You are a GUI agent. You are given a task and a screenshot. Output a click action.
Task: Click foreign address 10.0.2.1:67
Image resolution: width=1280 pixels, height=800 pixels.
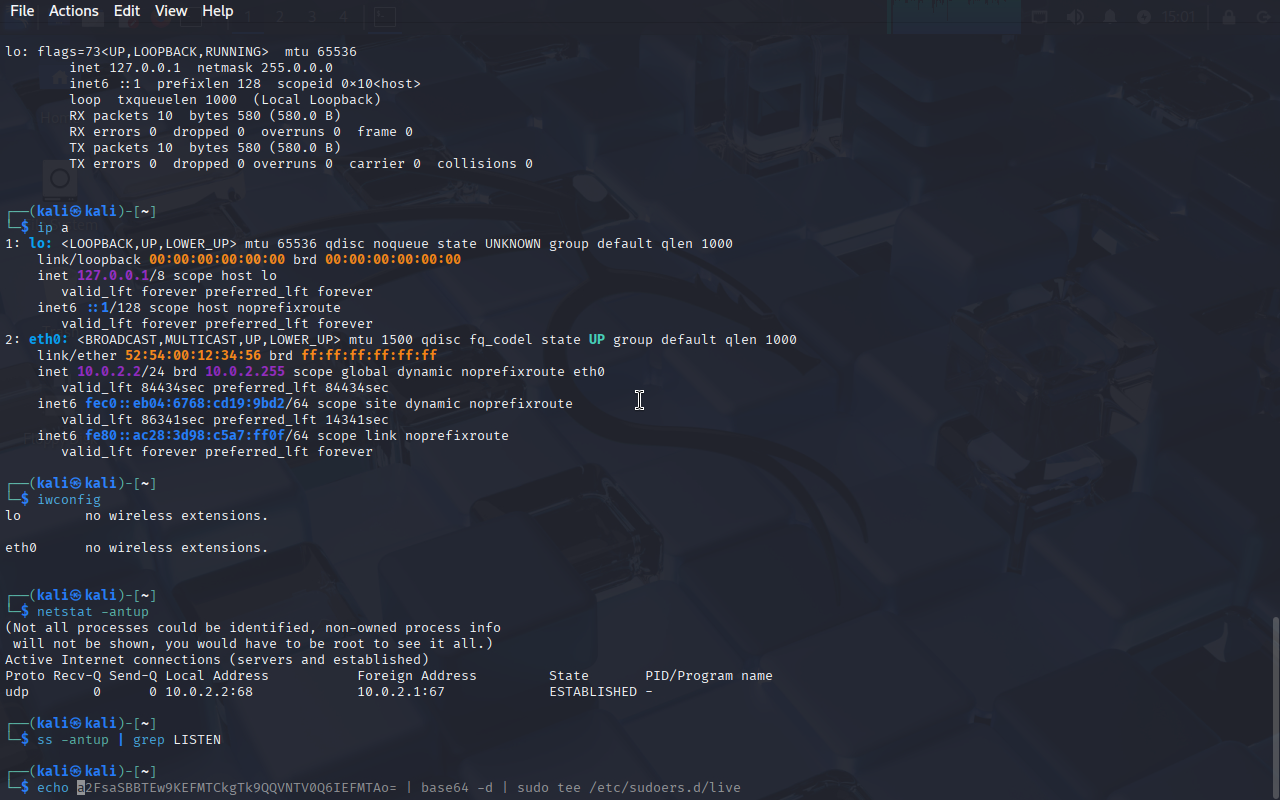click(401, 692)
